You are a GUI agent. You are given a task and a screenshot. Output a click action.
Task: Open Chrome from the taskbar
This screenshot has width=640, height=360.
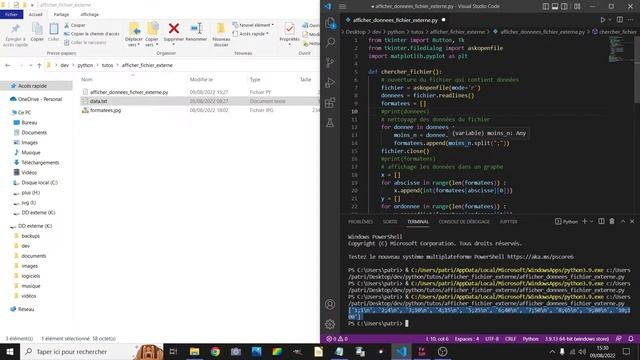click(215, 351)
